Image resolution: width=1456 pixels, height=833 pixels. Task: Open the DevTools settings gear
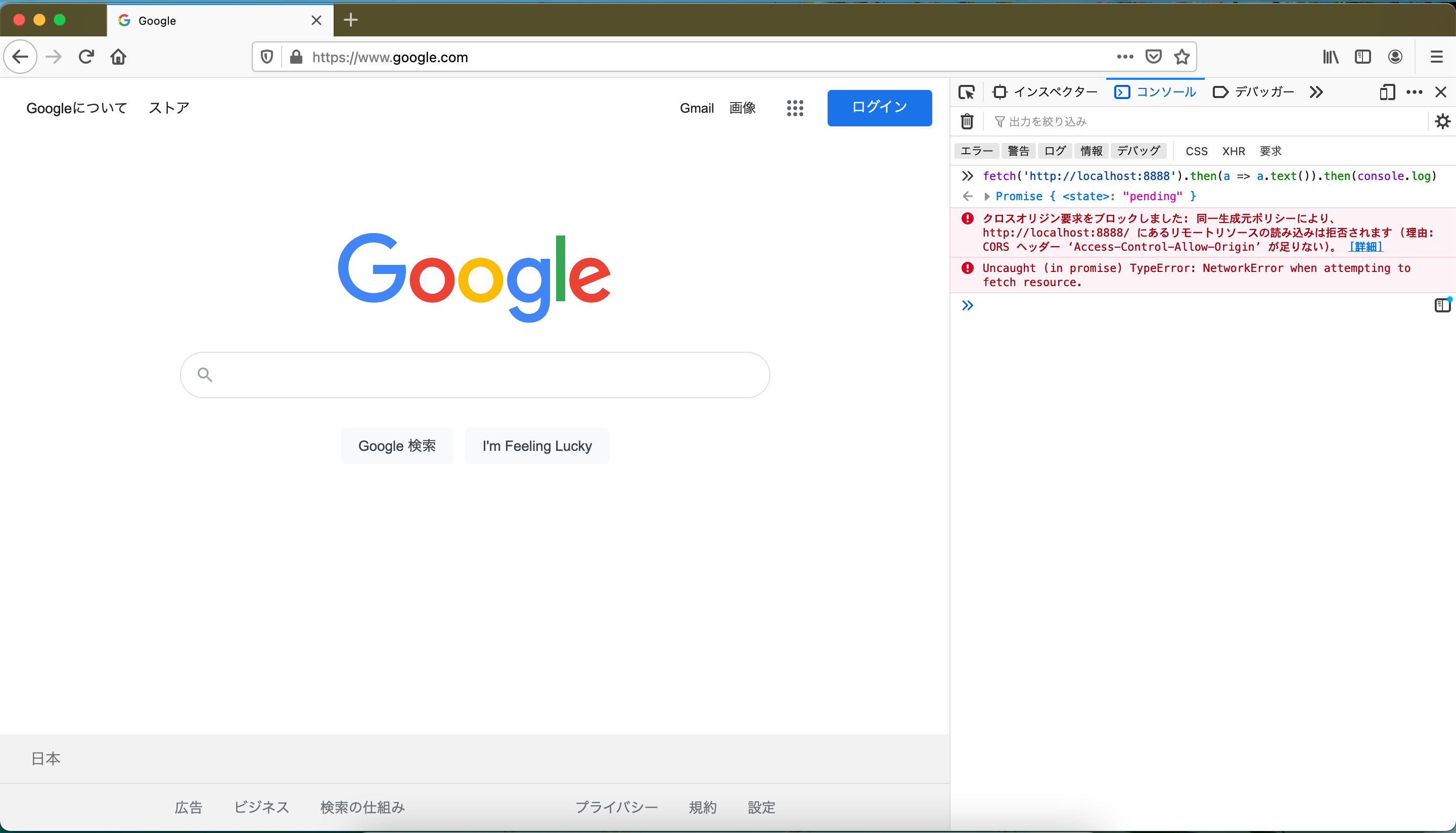coord(1442,121)
